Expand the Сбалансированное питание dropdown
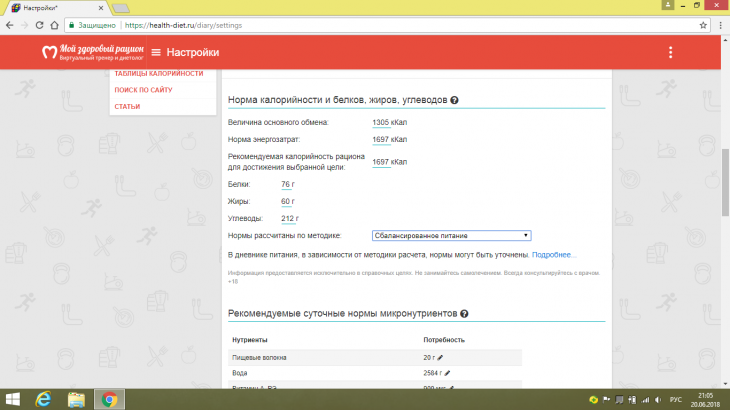730x410 pixels. click(450, 235)
